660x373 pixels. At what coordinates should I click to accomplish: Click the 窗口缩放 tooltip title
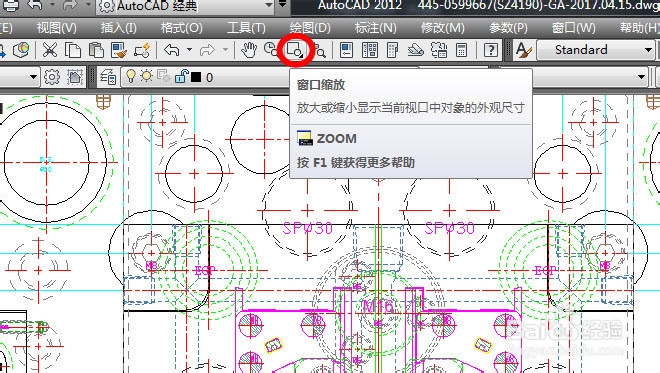tap(321, 85)
